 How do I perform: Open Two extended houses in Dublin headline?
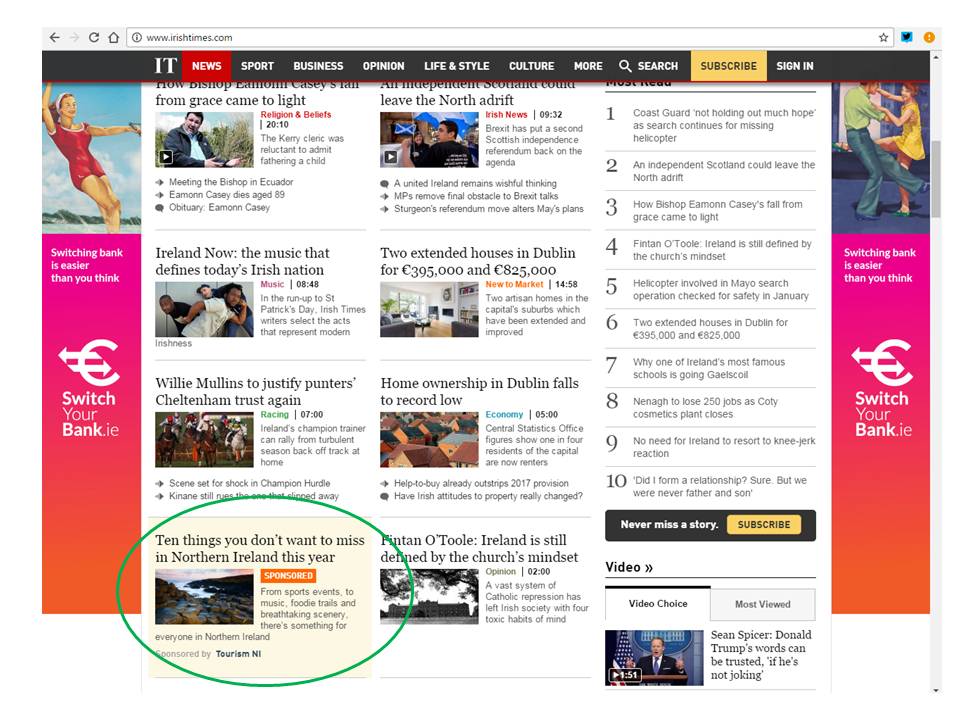[x=478, y=261]
